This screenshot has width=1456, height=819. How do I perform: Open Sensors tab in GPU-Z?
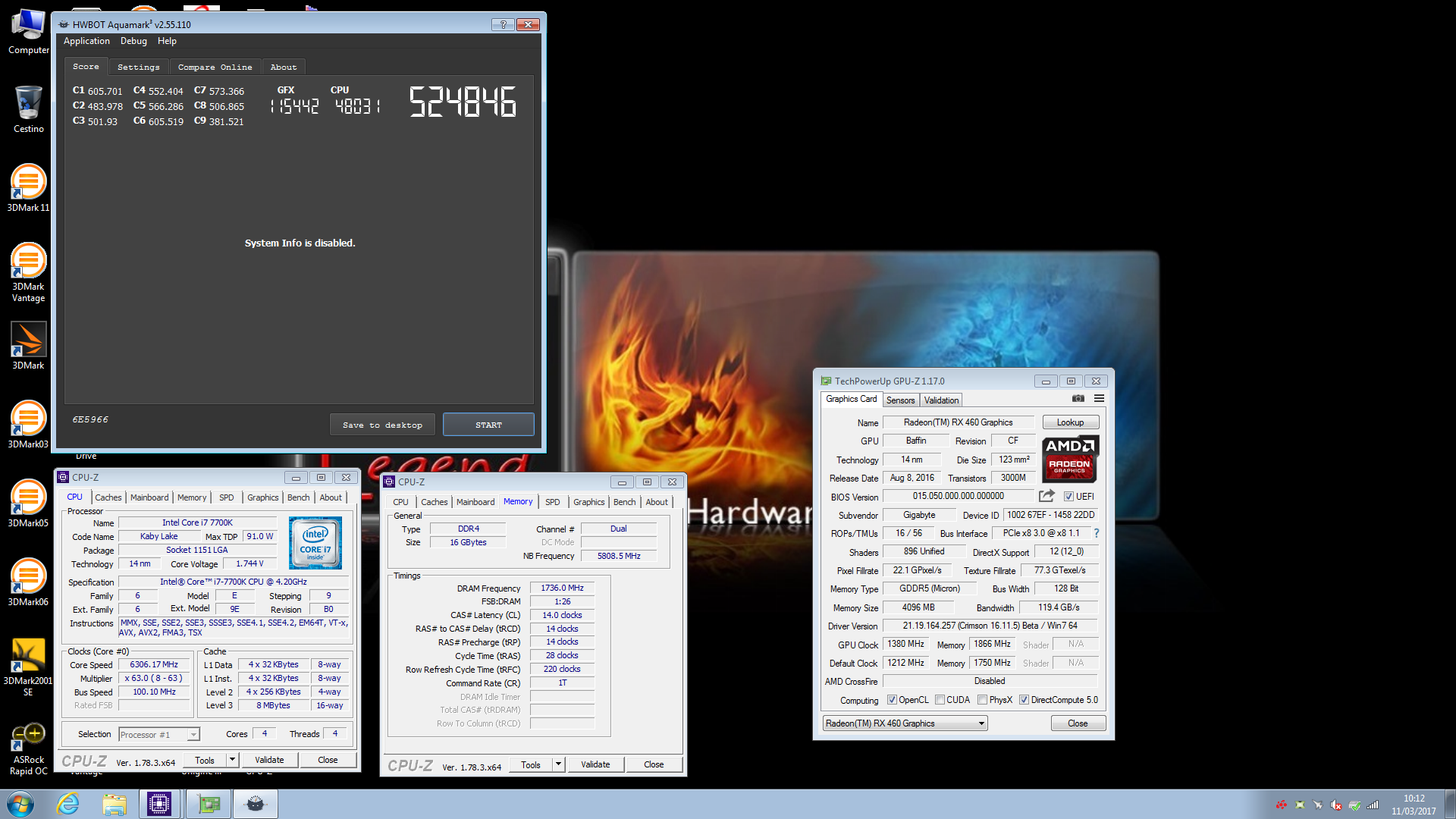pos(901,400)
